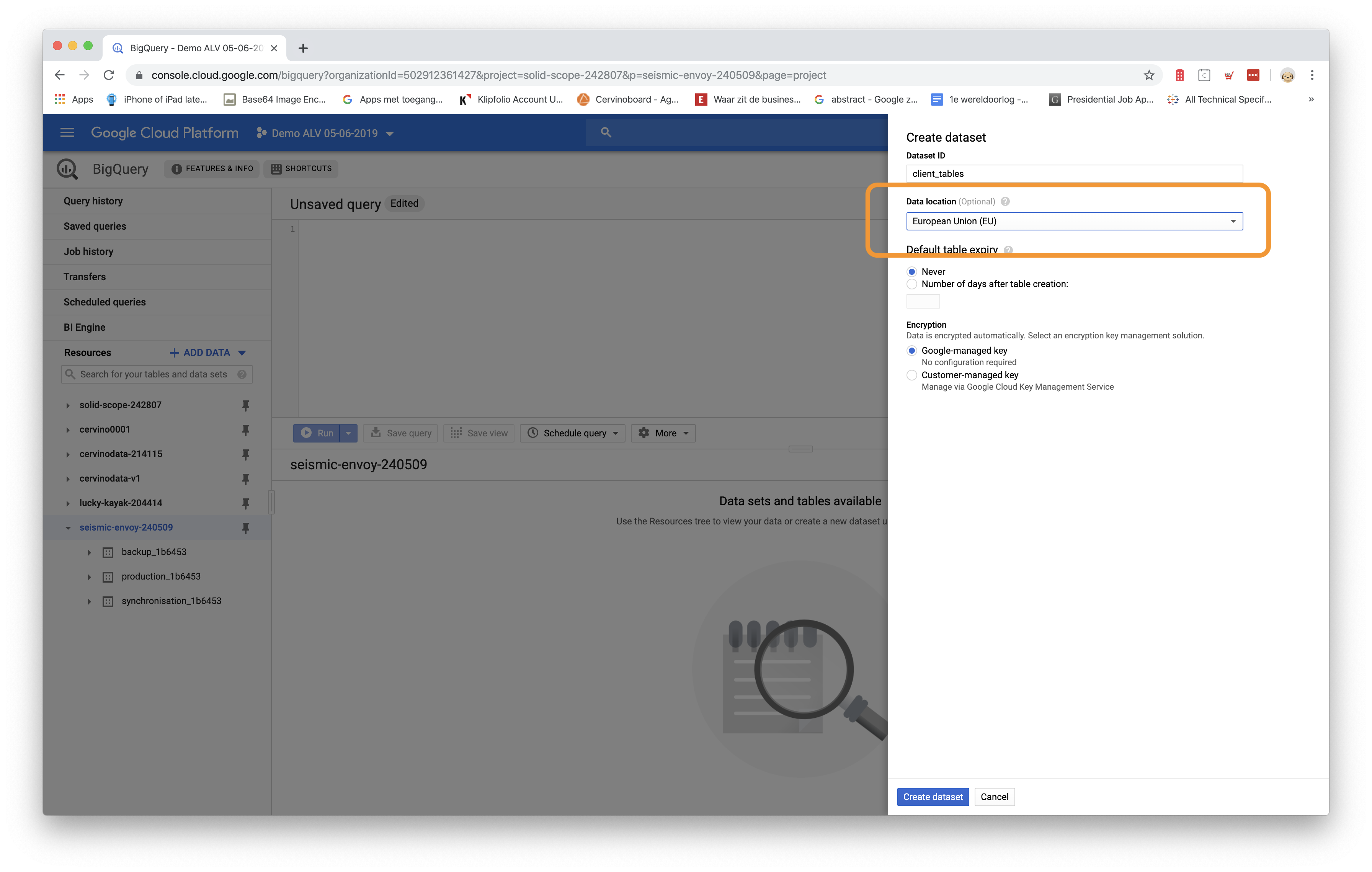Expand the cervinodata-214115 project tree
Screen dimensions: 1372x872
[68, 454]
